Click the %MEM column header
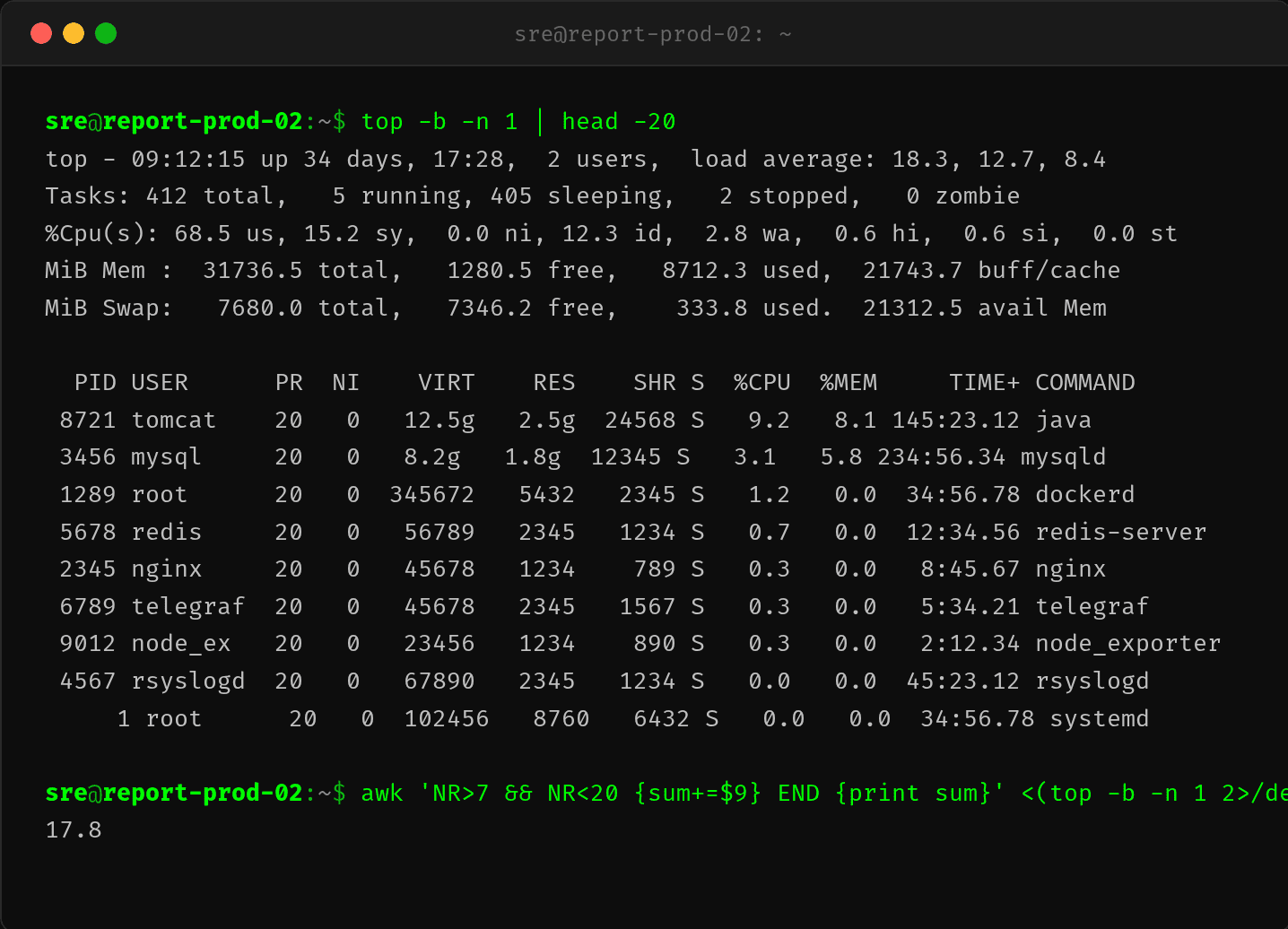The image size is (1288, 929). click(x=849, y=383)
